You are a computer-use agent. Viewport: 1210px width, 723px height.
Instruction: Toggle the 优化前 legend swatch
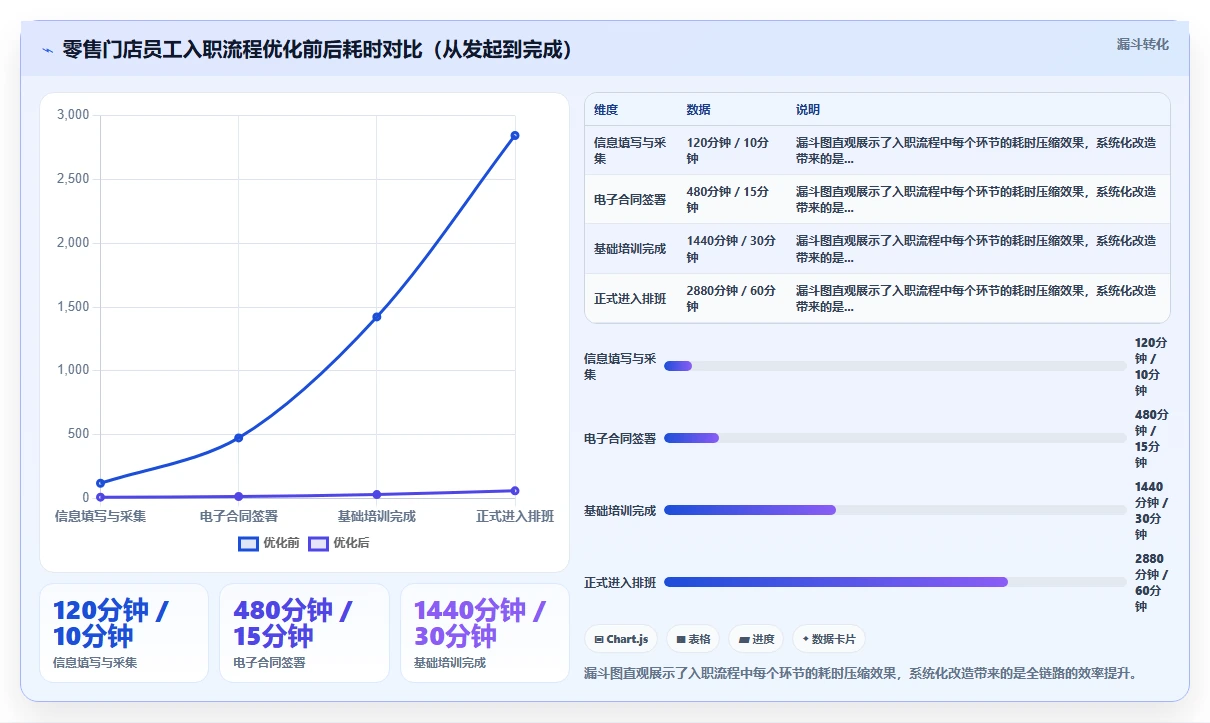point(248,544)
